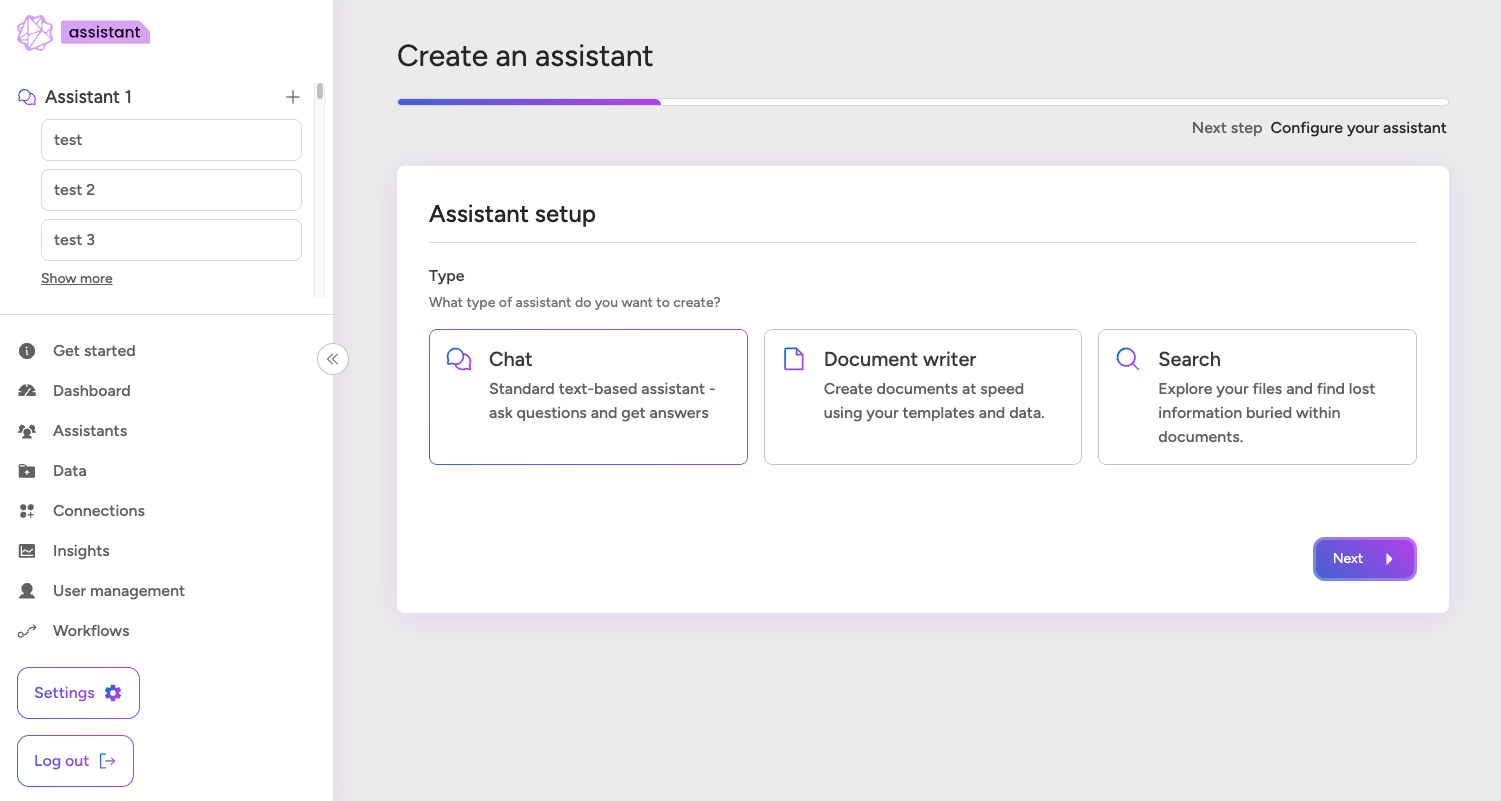
Task: Click the Get started info icon
Action: (27, 350)
